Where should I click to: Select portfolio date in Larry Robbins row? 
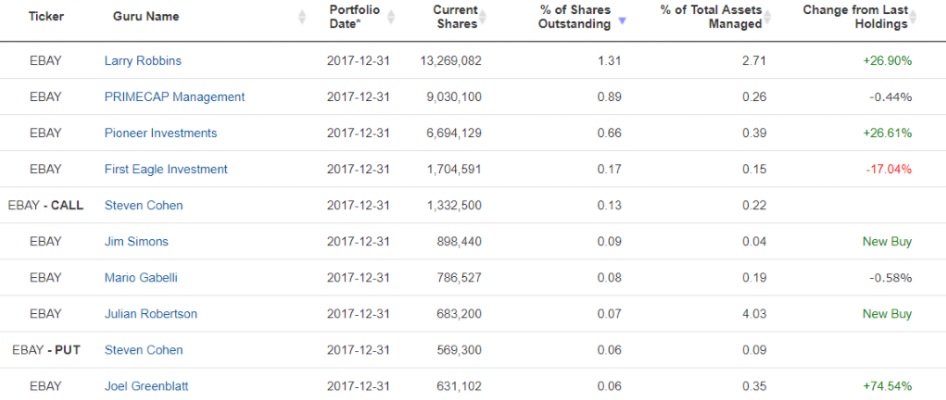coord(358,60)
